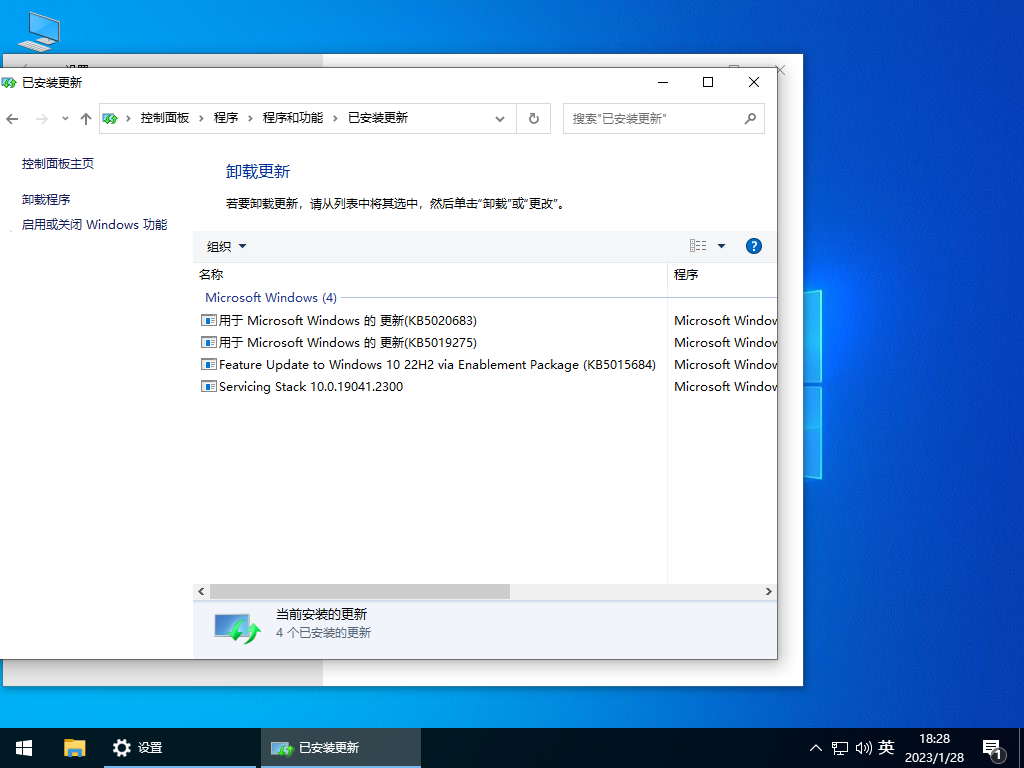1024x768 pixels.
Task: Sort by the 程序 column header
Action: click(x=722, y=275)
